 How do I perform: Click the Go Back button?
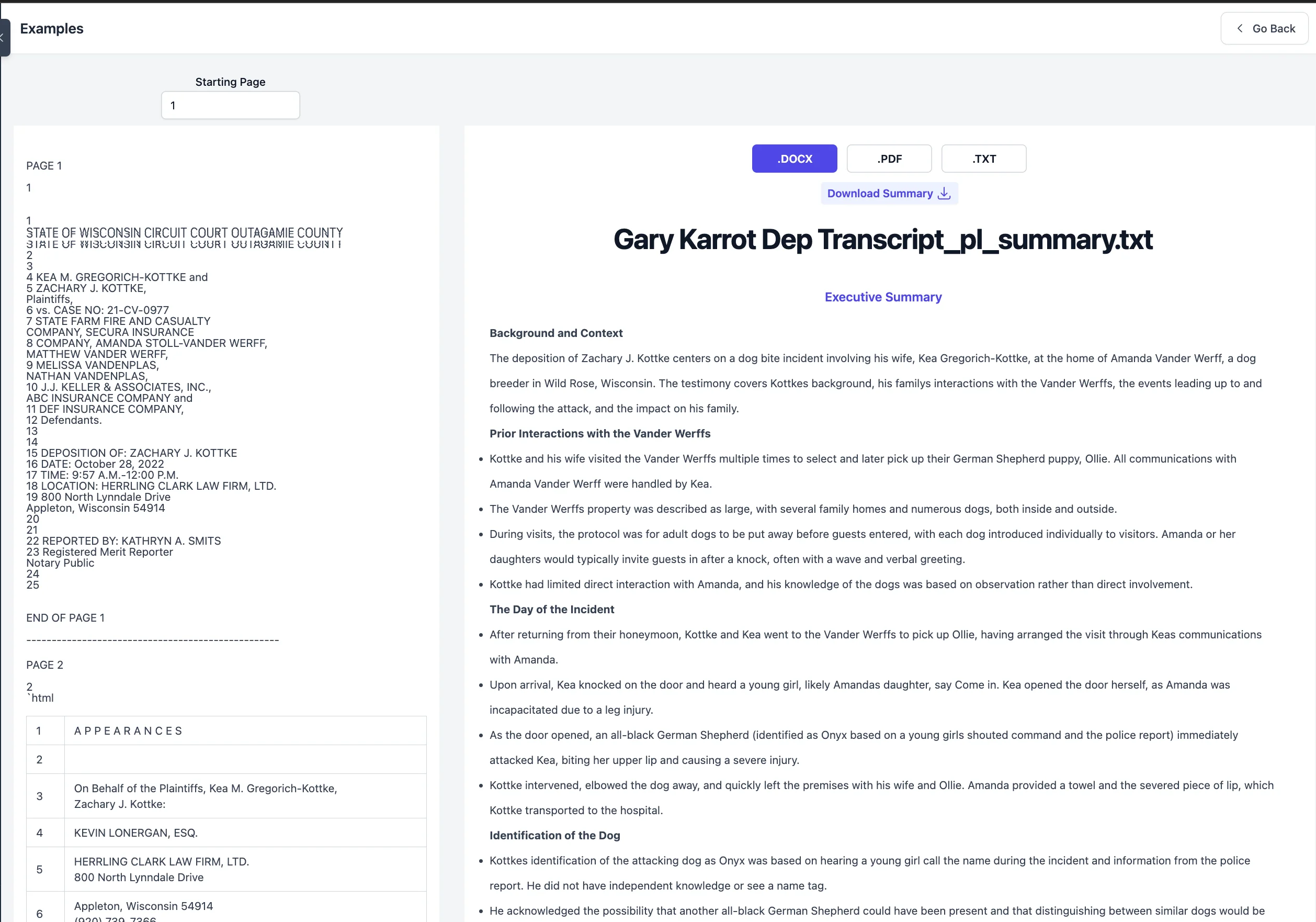pyautogui.click(x=1264, y=28)
